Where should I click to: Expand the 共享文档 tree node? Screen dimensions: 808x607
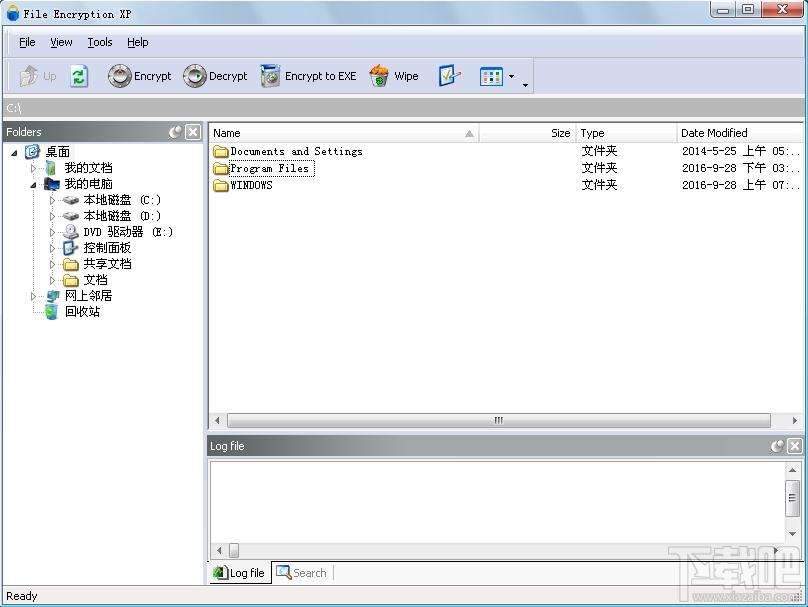pos(52,264)
